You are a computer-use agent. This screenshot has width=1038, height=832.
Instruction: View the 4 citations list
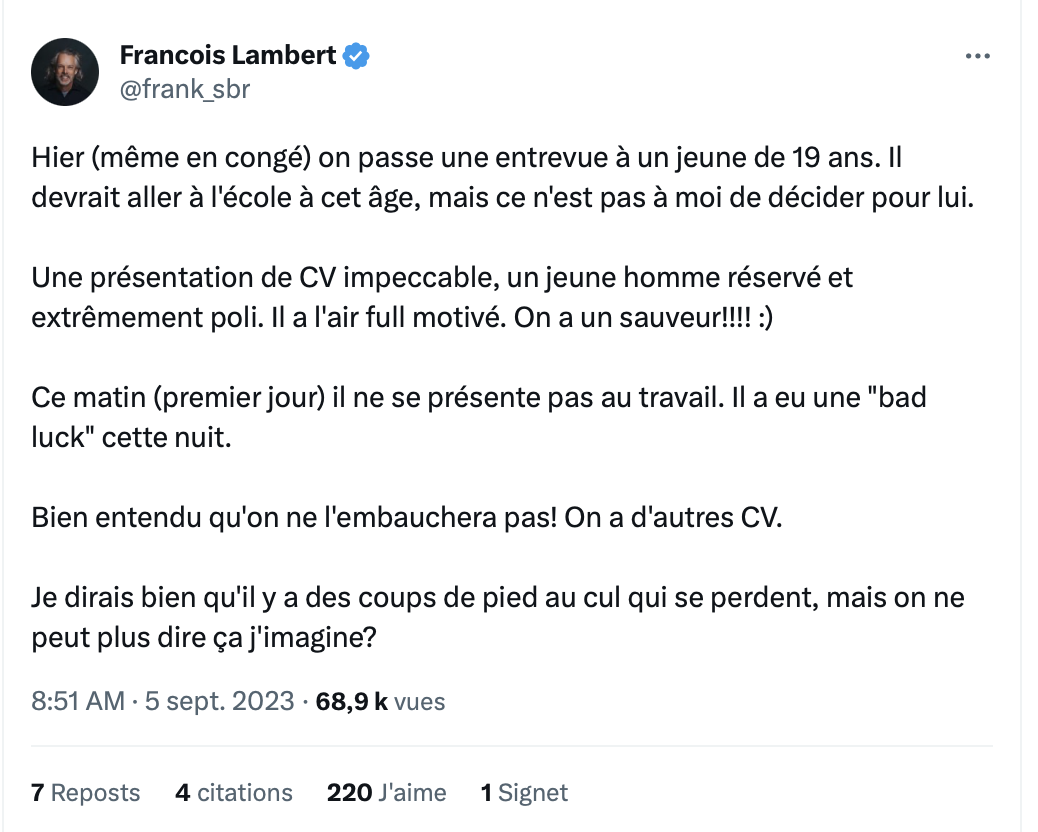pos(234,792)
